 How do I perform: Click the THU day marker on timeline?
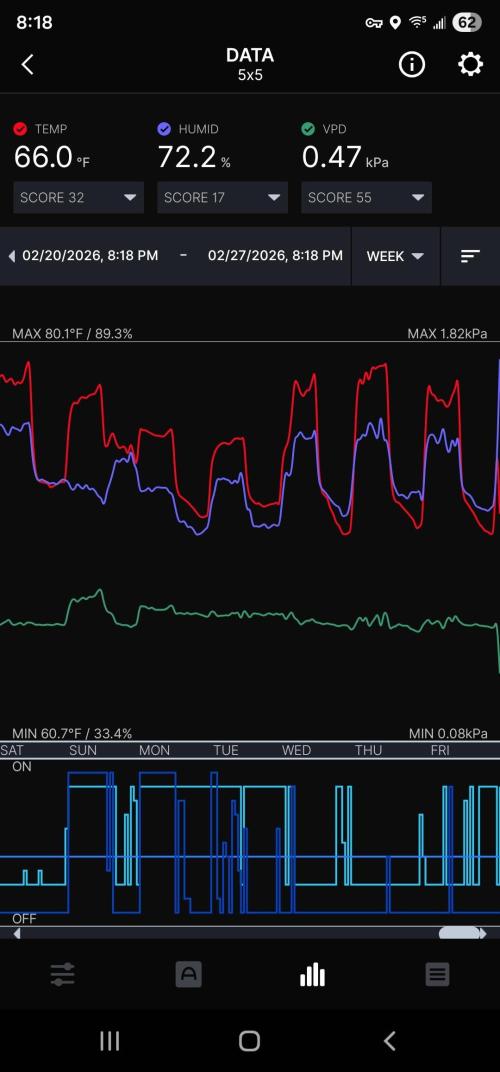pos(368,751)
